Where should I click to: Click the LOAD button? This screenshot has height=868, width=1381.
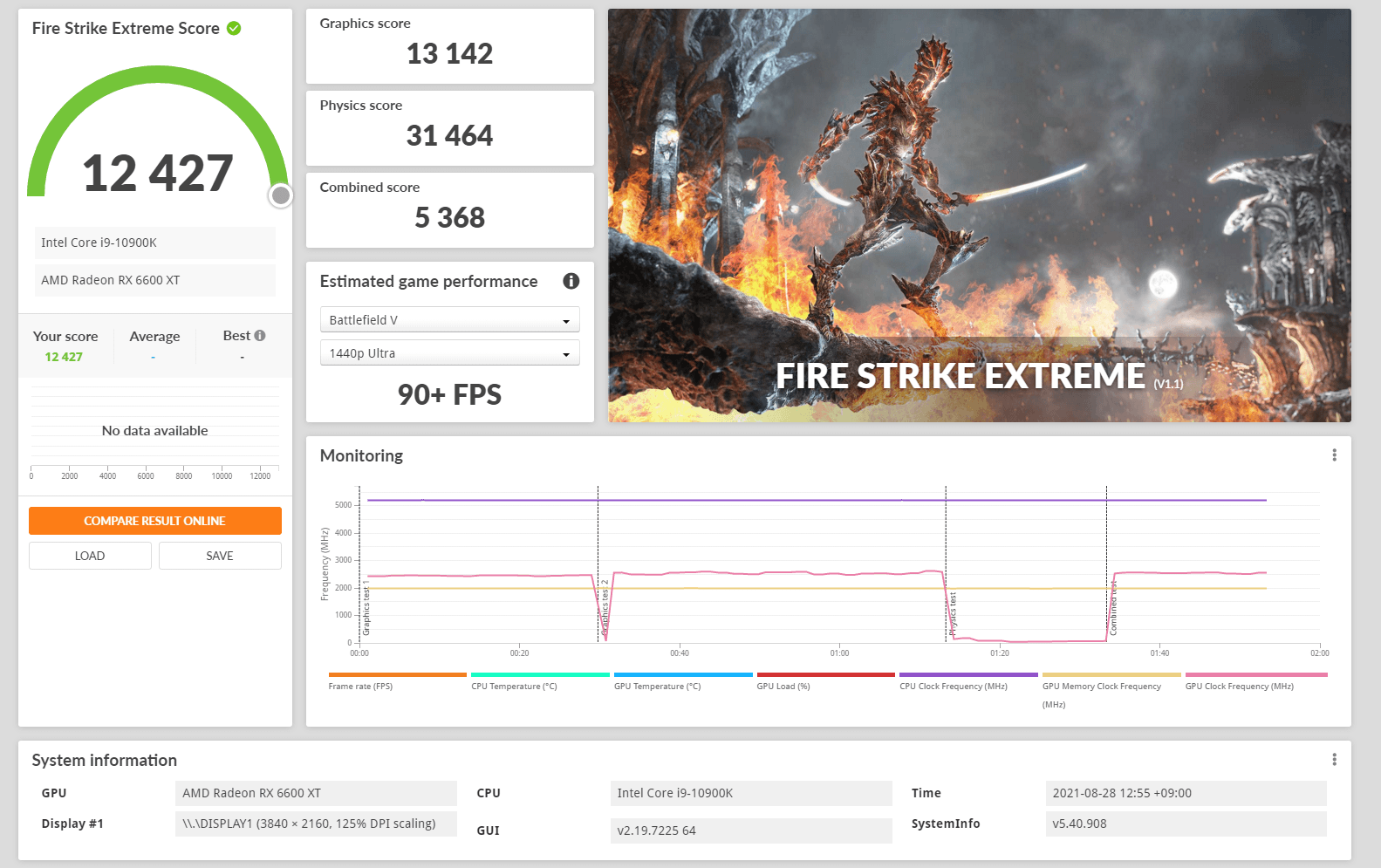point(90,556)
